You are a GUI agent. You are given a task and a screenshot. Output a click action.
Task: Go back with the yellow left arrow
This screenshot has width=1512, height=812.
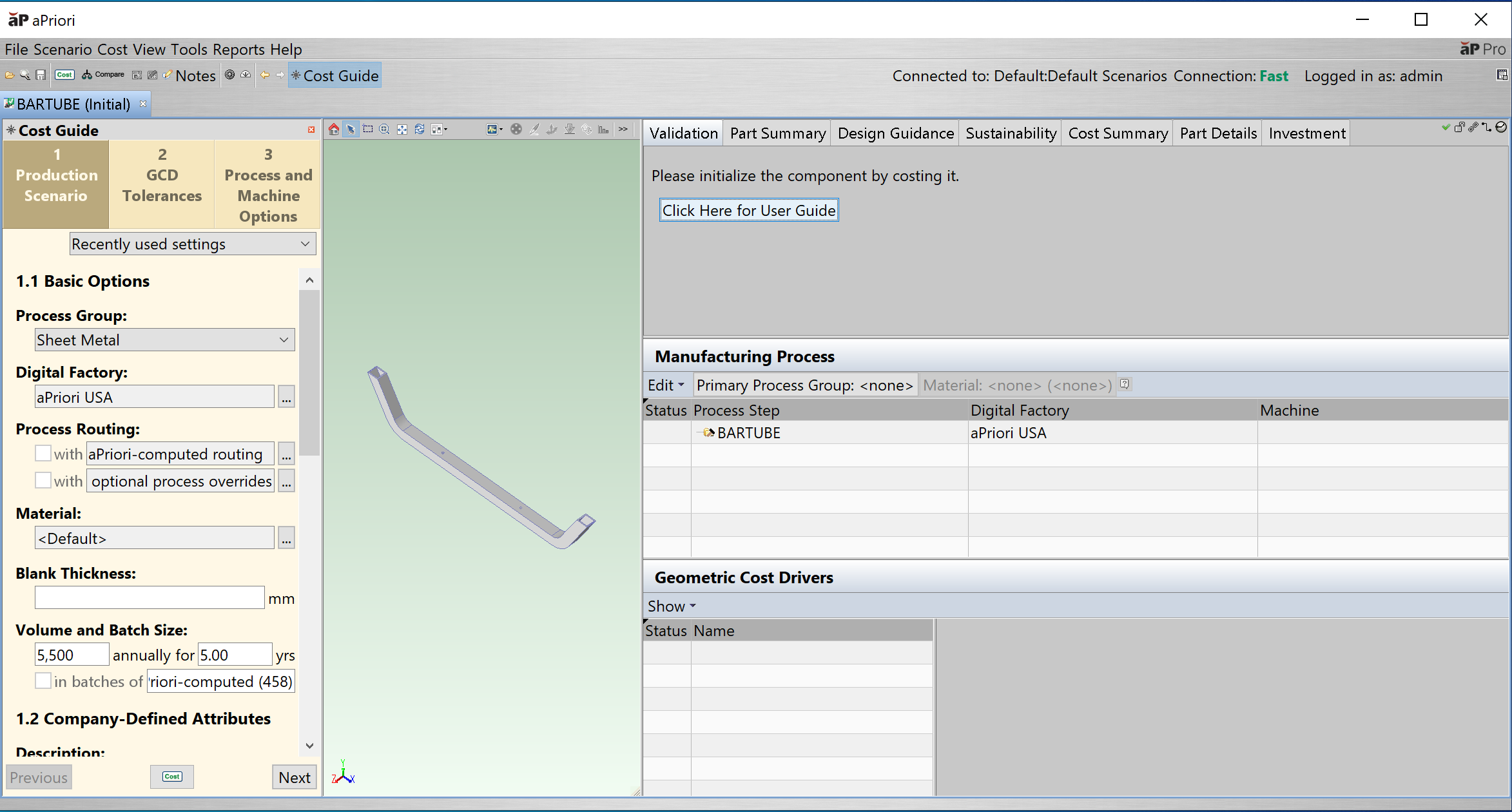[265, 75]
